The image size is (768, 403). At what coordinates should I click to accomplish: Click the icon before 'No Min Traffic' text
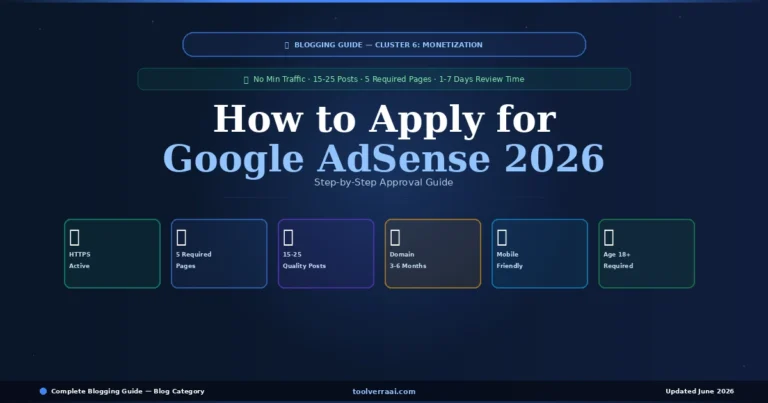tap(246, 80)
